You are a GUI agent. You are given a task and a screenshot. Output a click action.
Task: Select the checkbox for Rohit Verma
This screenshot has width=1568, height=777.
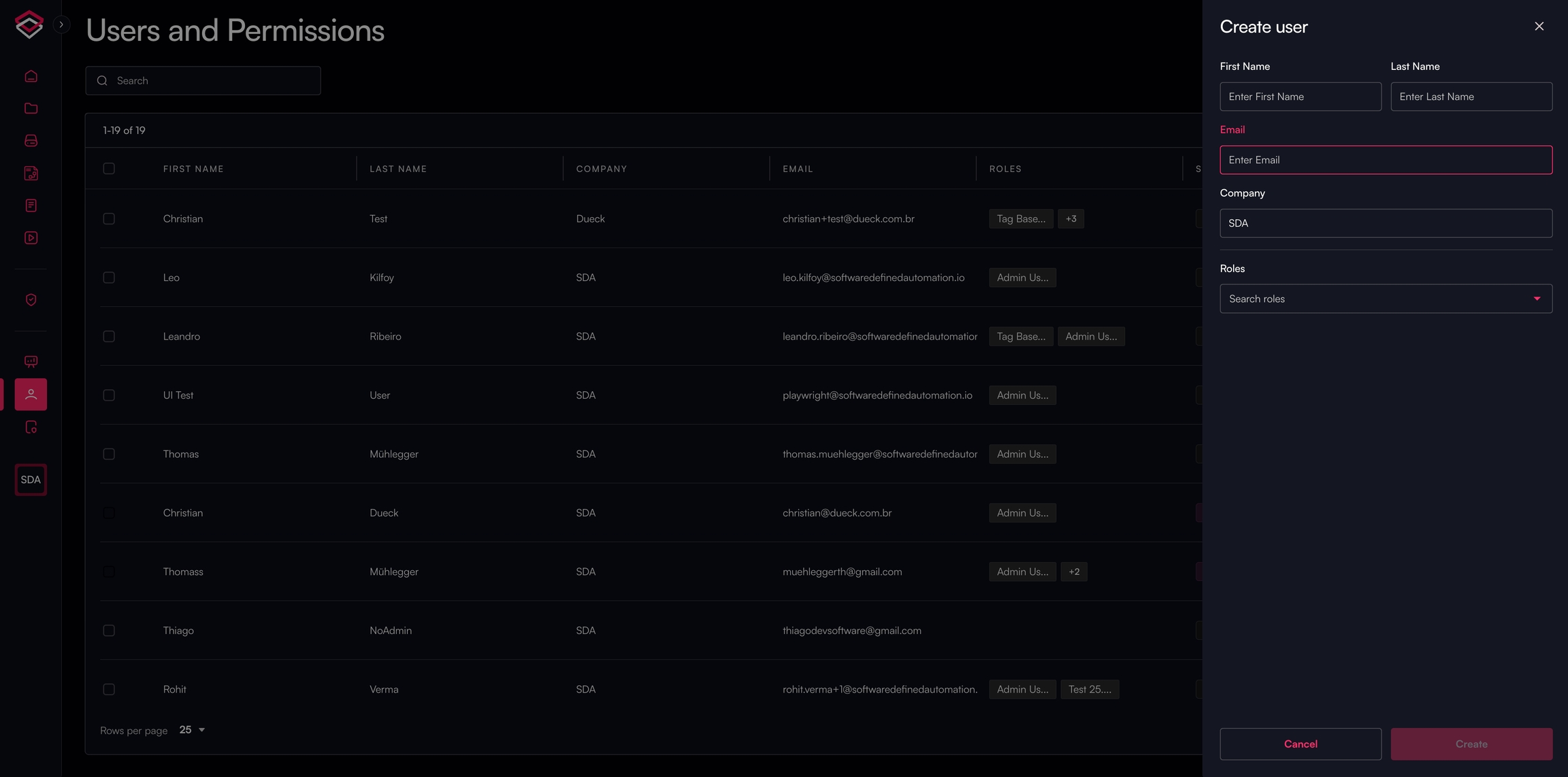109,689
